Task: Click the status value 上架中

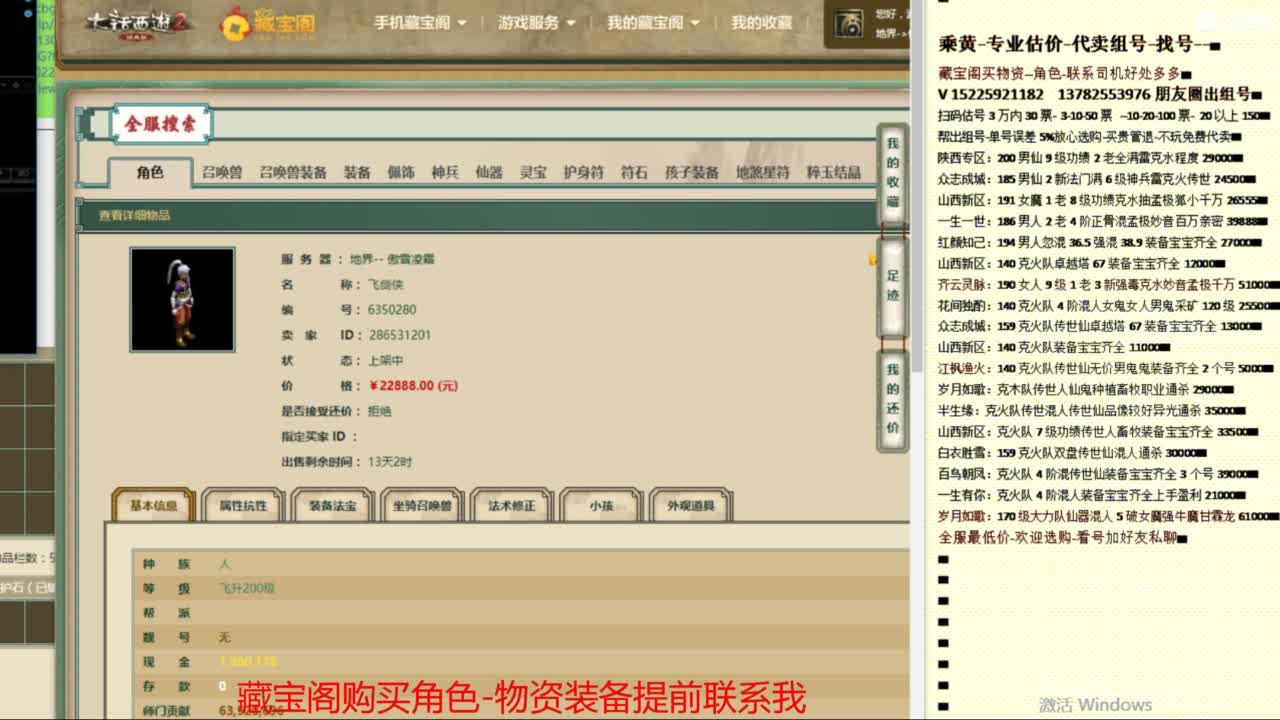Action: click(x=386, y=360)
